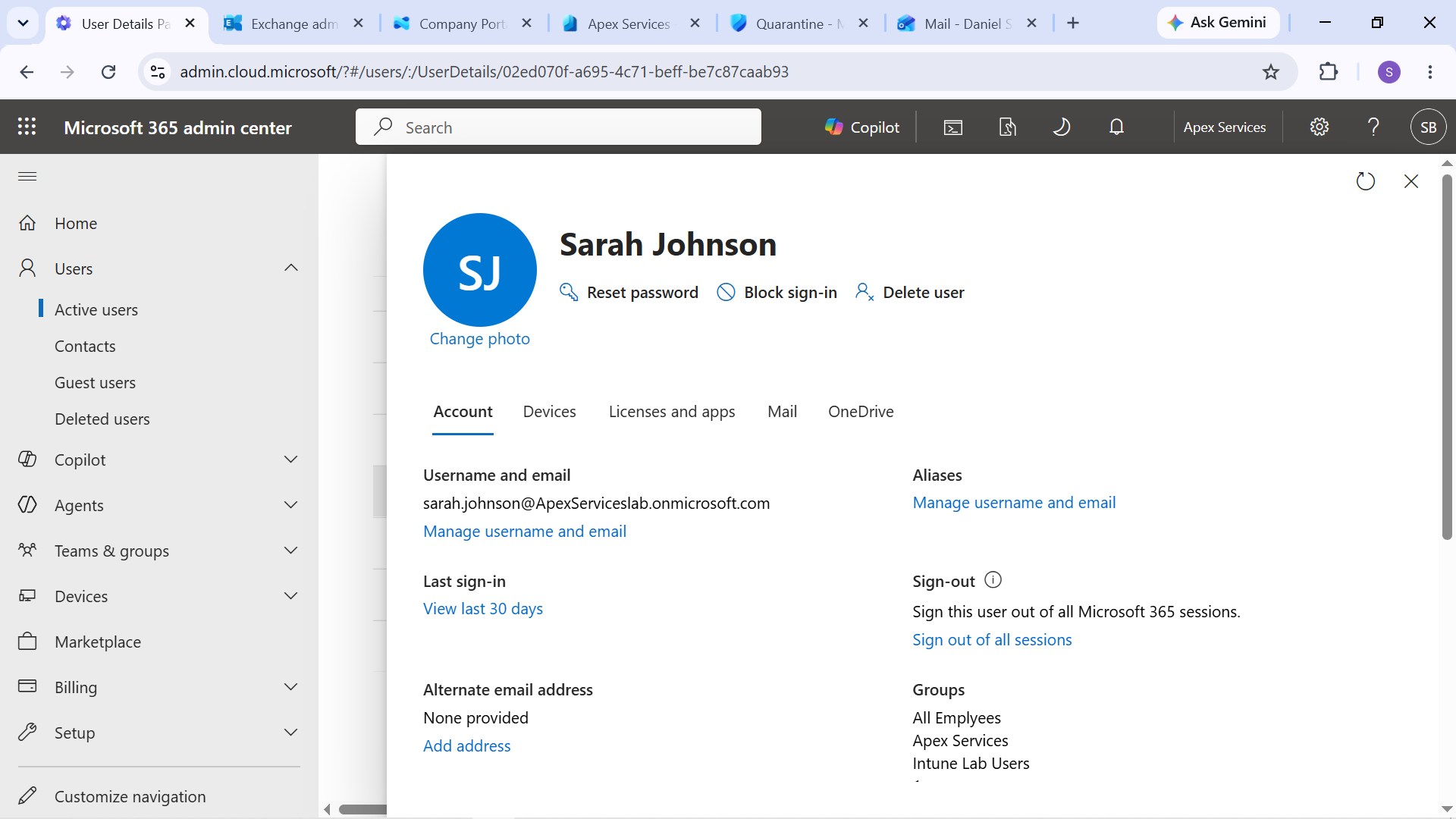This screenshot has width=1456, height=819.
Task: Open the document report icon in header
Action: tap(1008, 127)
